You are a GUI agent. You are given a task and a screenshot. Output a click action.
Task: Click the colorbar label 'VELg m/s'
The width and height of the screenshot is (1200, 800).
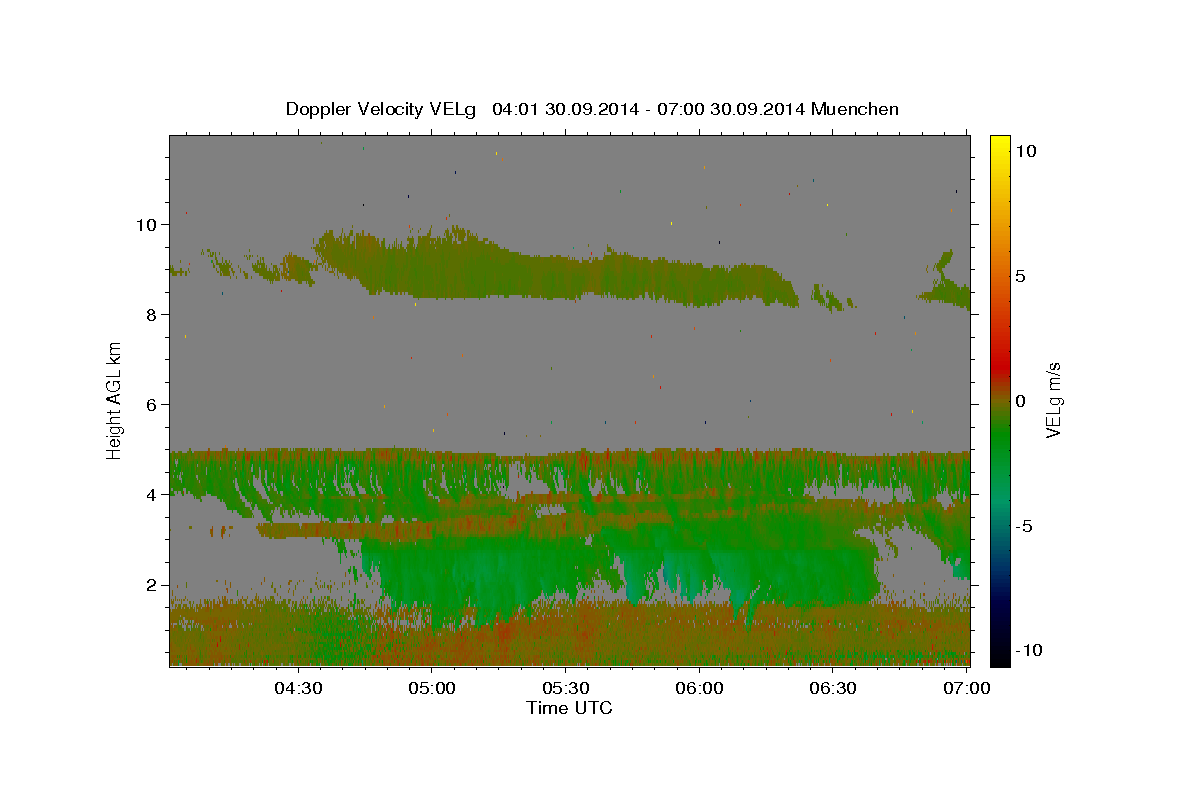click(1053, 400)
